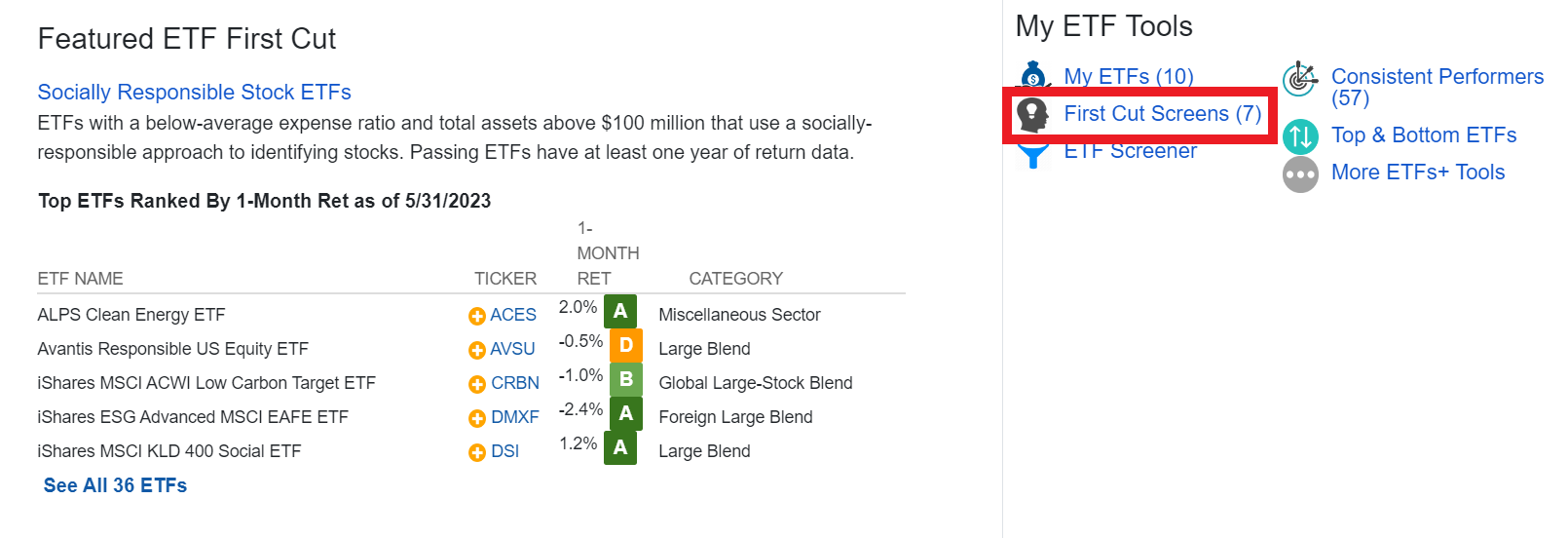This screenshot has width=1568, height=538.
Task: Open the Top & Bottom ETFs link
Action: point(1424,134)
